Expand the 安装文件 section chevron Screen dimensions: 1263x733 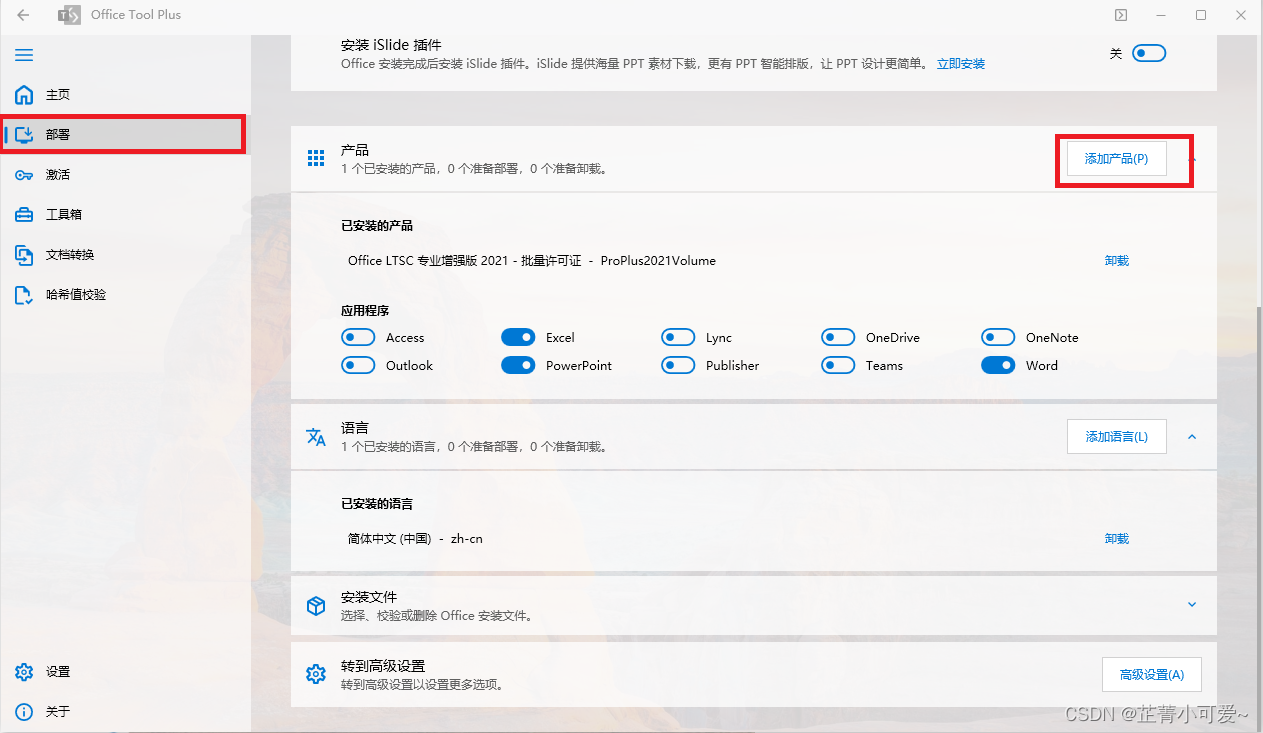click(1192, 605)
